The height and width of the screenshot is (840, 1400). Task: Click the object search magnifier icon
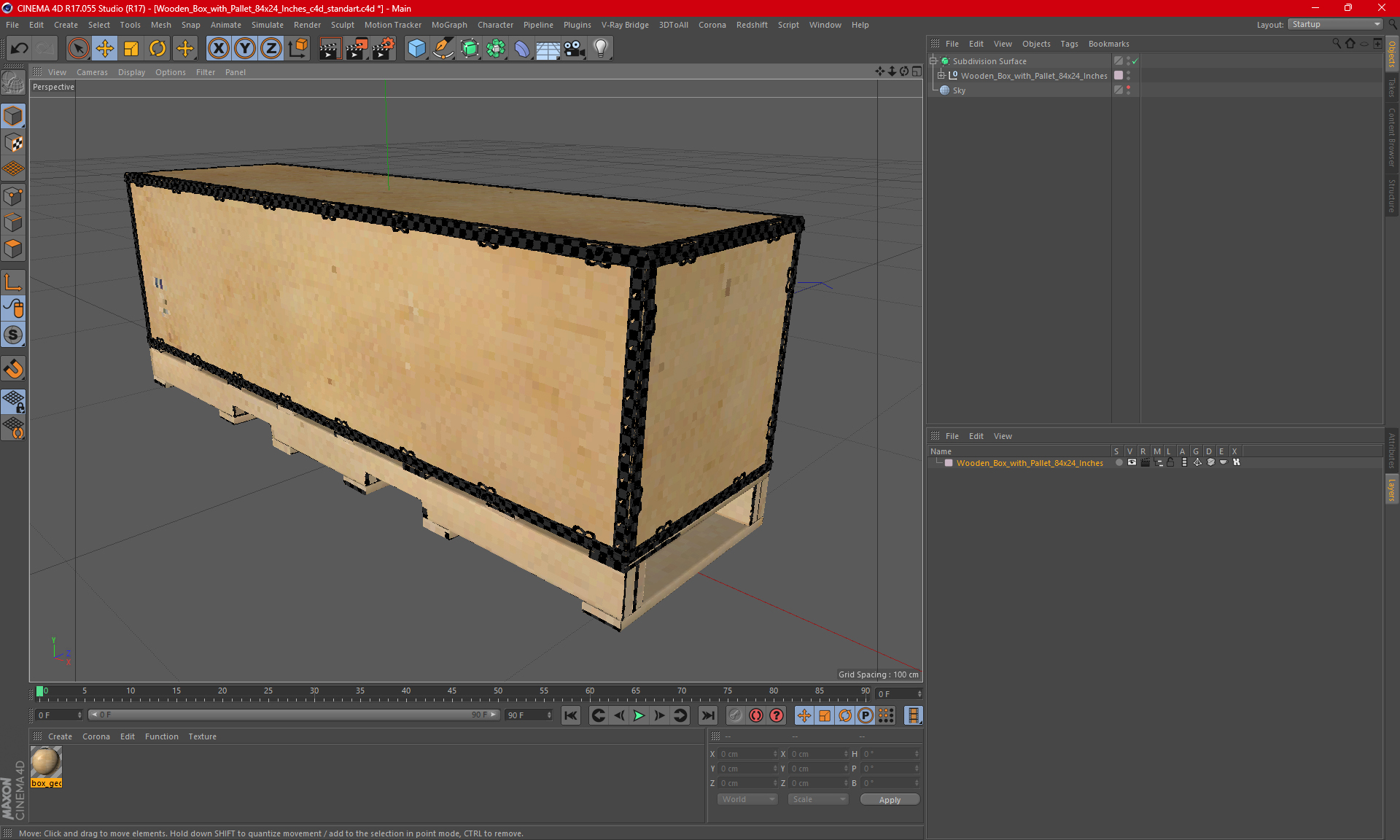pos(1337,44)
